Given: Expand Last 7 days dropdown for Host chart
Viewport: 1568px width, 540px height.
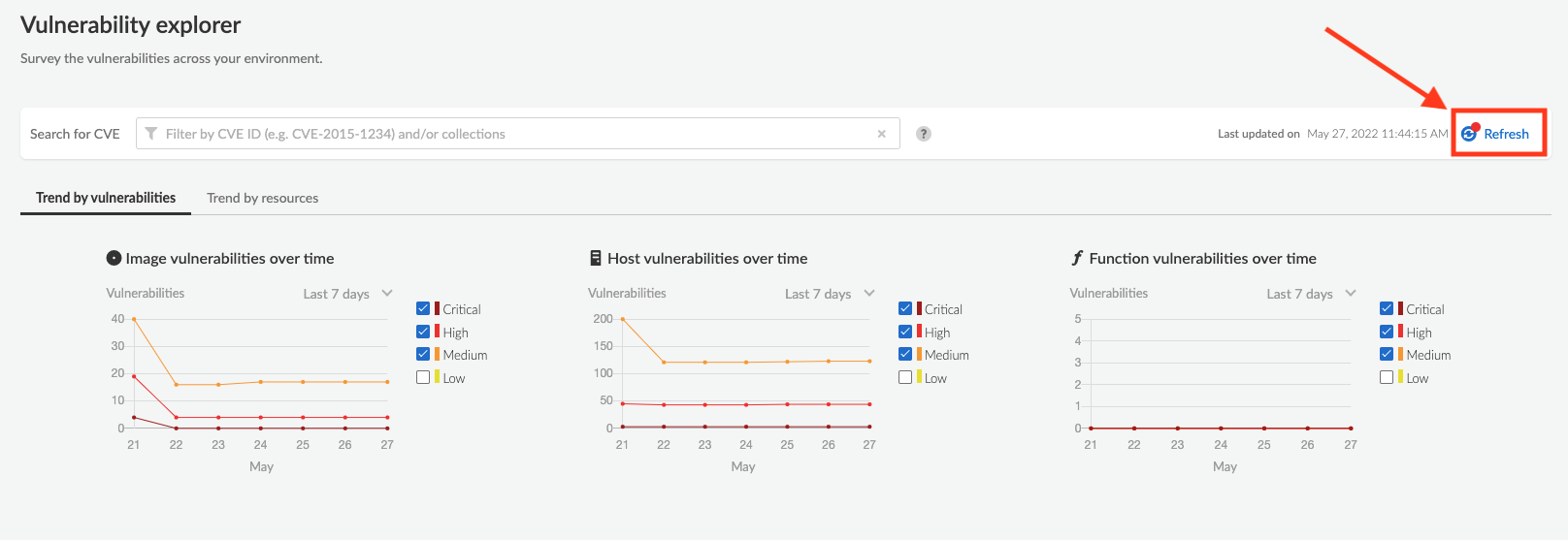Looking at the screenshot, I should (869, 293).
